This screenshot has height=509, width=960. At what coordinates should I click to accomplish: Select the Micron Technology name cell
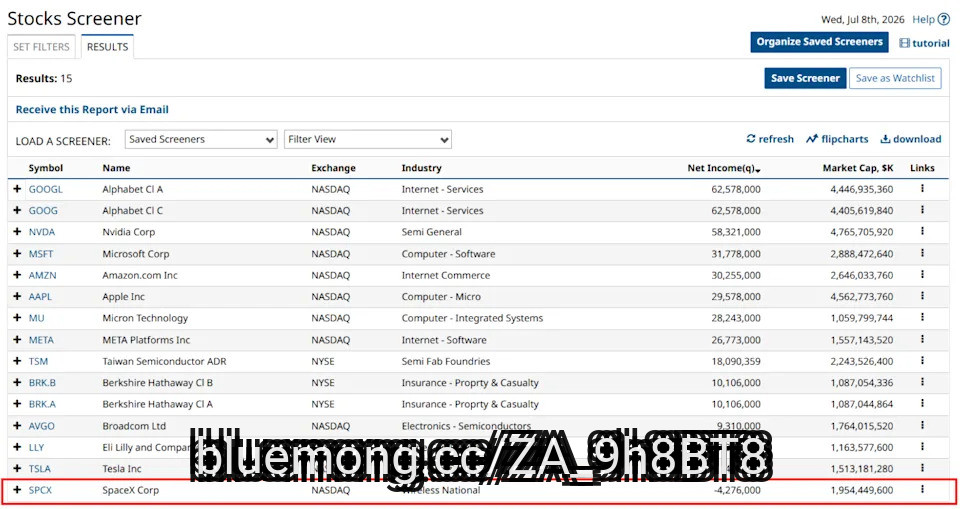(145, 318)
